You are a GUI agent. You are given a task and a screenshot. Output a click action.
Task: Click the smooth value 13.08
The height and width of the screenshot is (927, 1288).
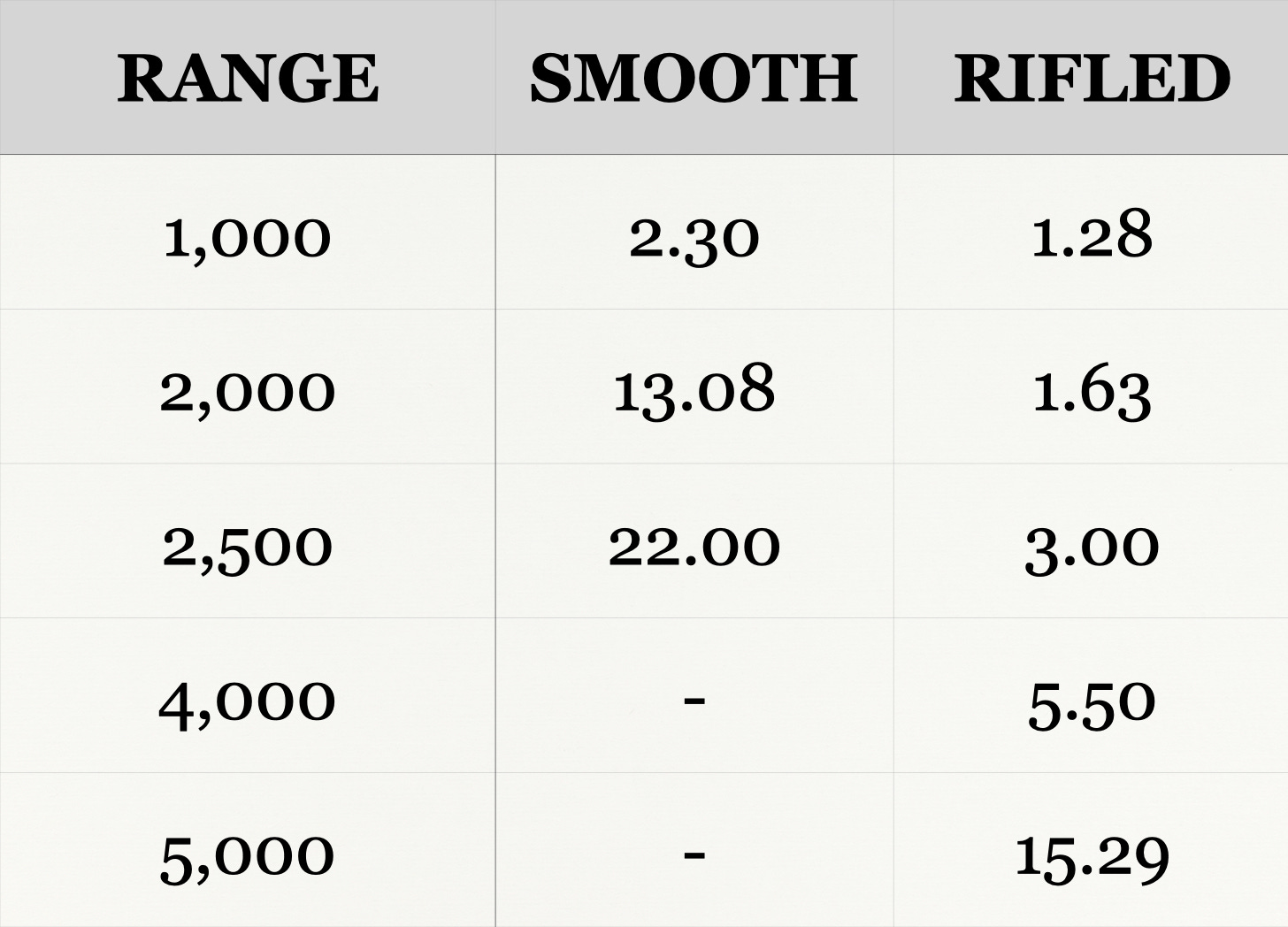[694, 390]
